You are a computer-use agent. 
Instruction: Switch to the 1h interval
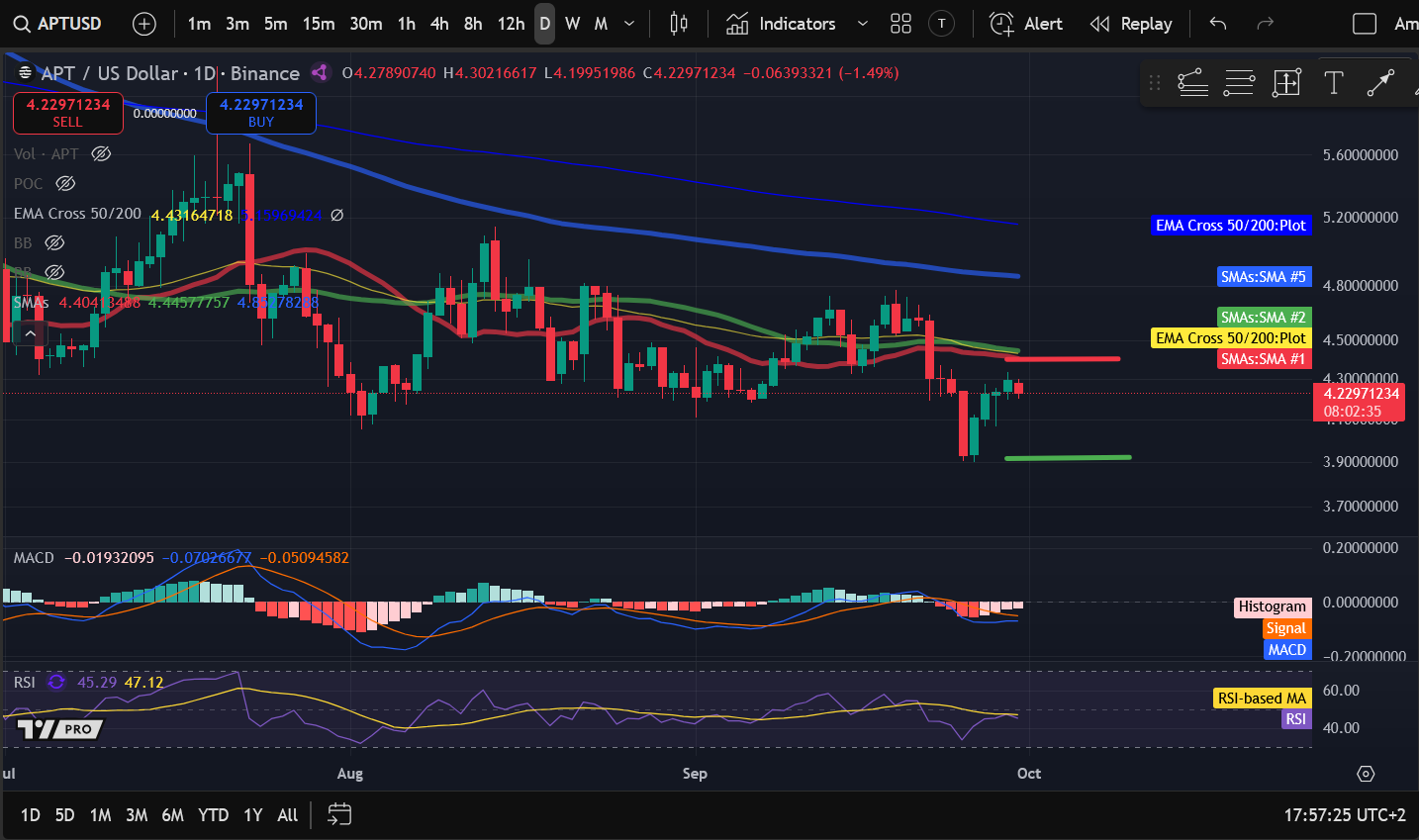pos(407,24)
